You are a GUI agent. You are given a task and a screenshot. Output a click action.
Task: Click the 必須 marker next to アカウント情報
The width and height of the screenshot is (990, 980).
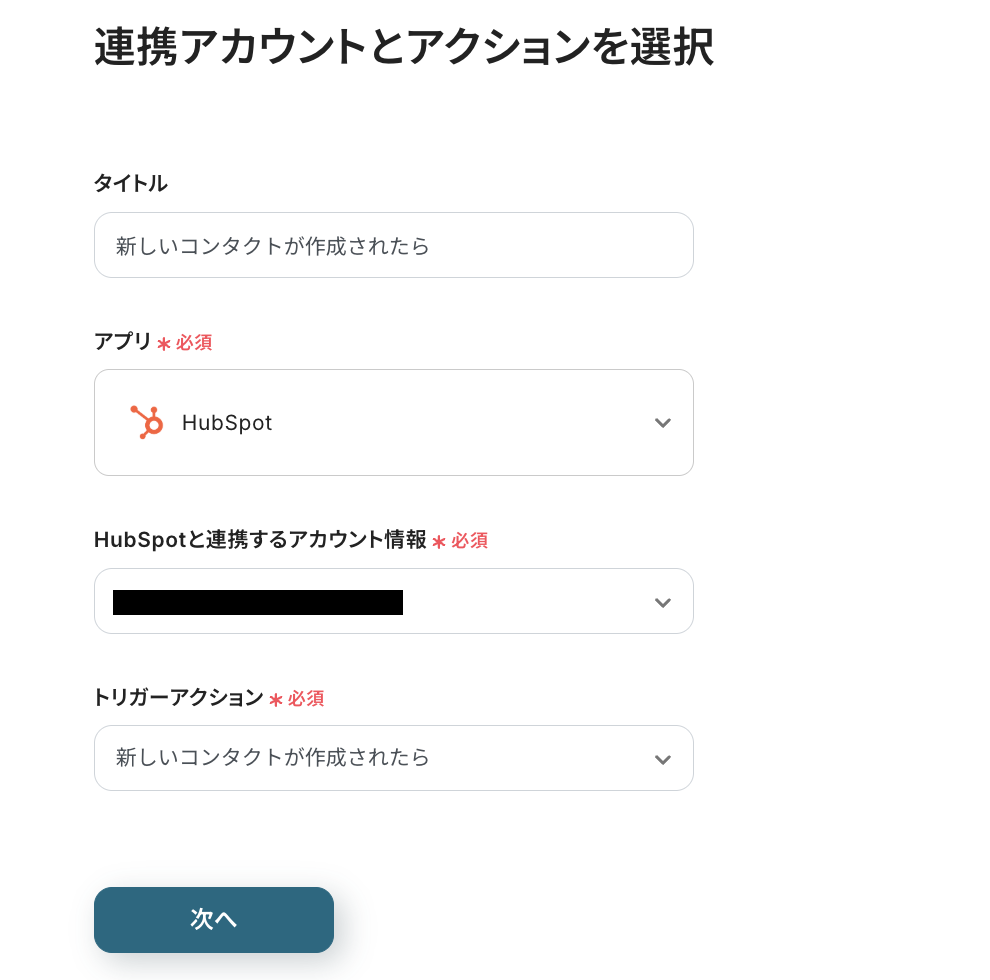(469, 541)
